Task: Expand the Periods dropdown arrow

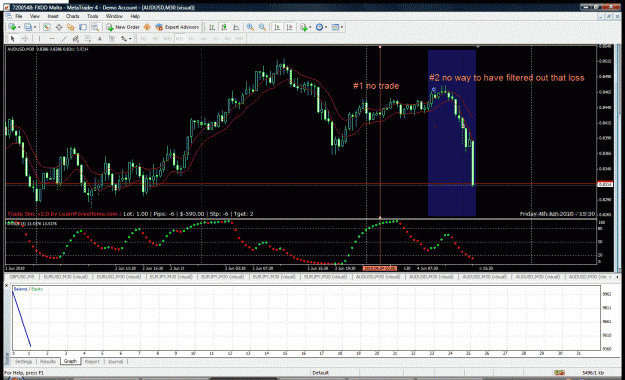Action: click(326, 27)
